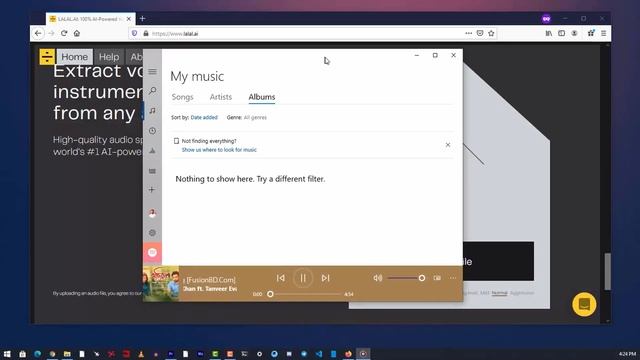Screen dimensions: 640x360
Task: Open Sort by Date added dropdown
Action: tap(204, 118)
